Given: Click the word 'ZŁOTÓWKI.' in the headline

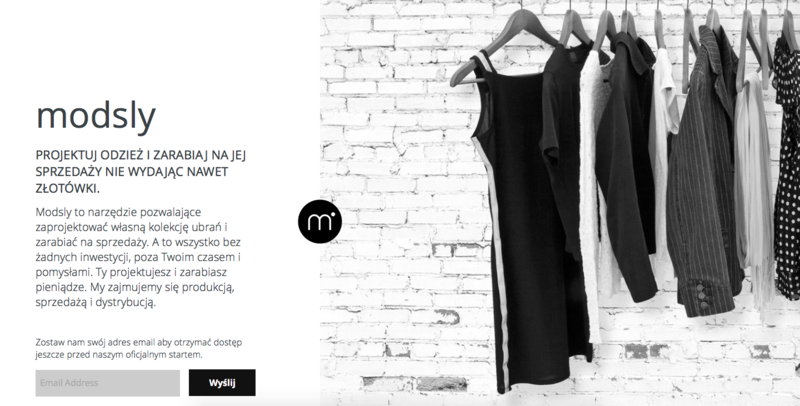Looking at the screenshot, I should 67,188.
